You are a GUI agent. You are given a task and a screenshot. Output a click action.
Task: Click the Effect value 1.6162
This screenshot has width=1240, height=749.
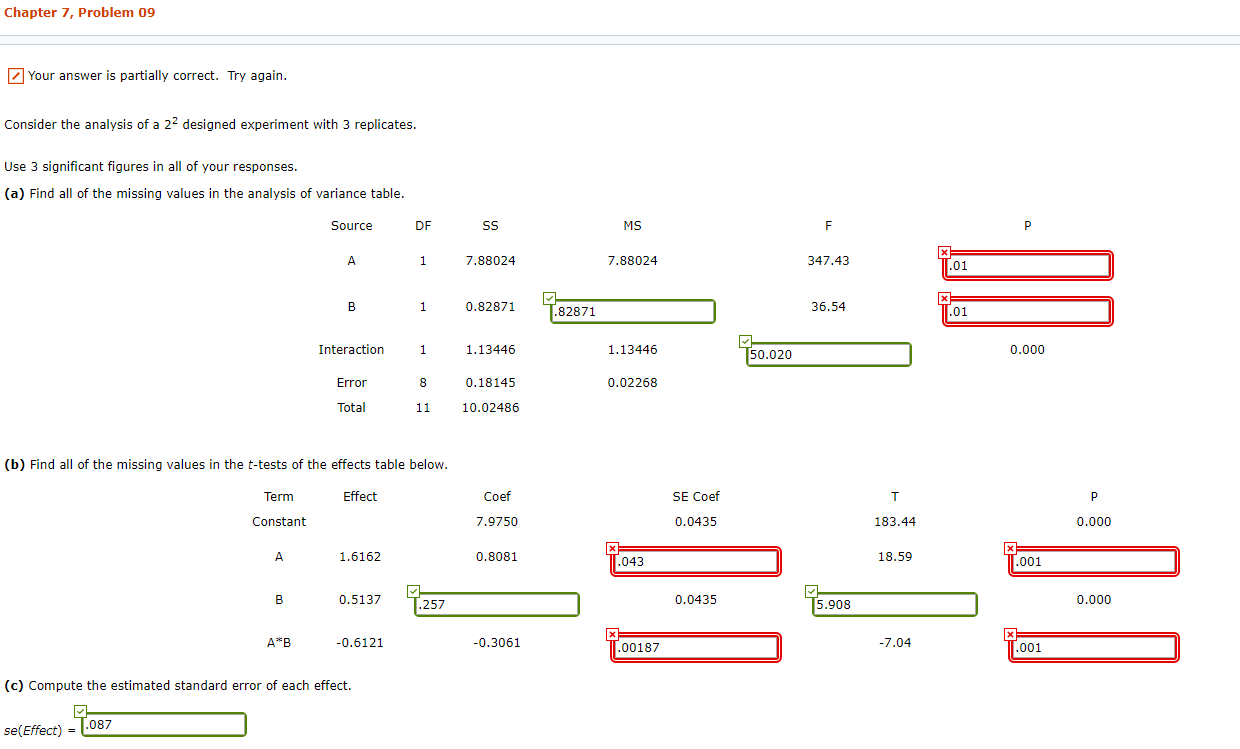tap(360, 557)
